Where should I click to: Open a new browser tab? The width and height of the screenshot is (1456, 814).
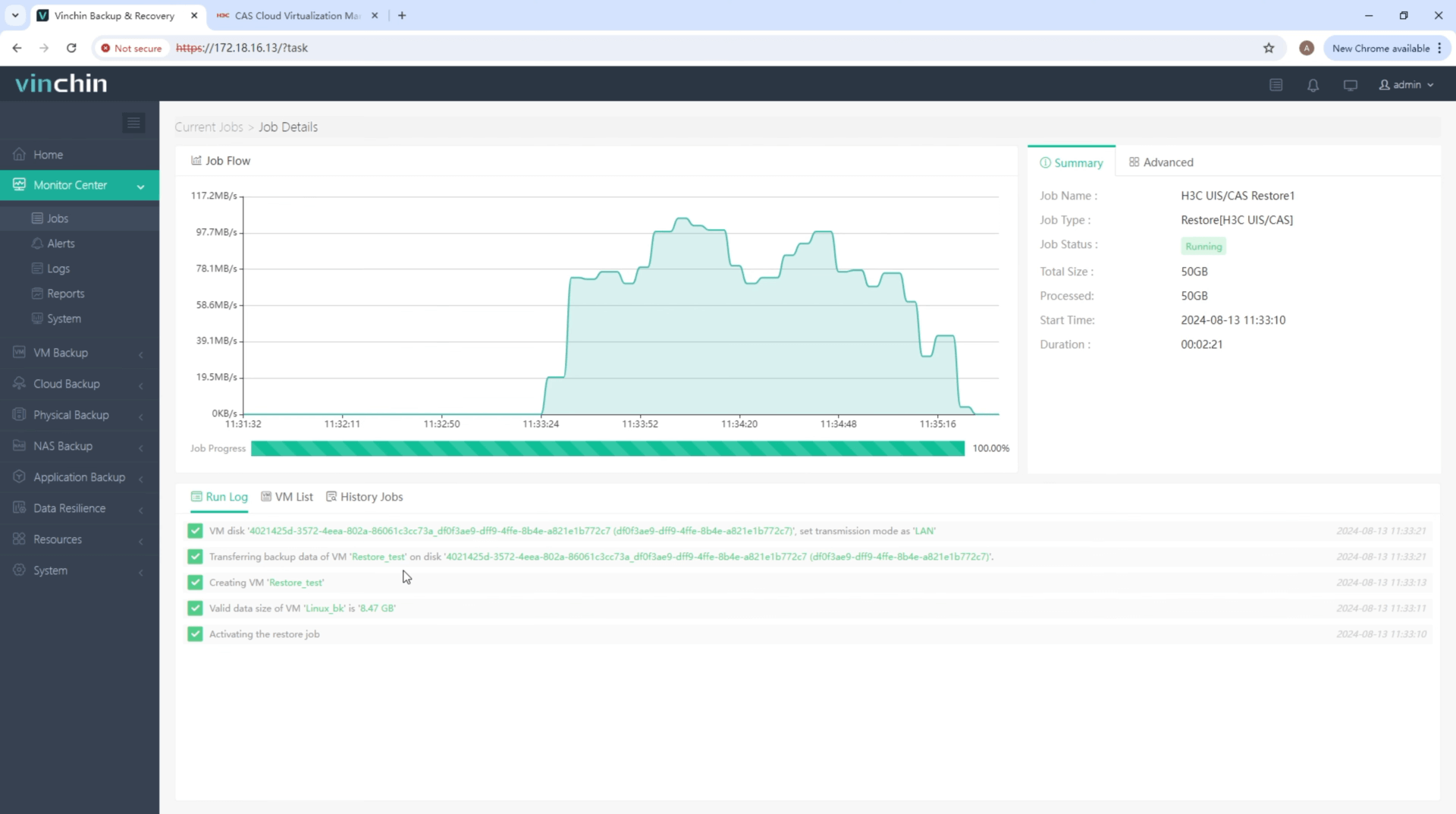[x=402, y=15]
